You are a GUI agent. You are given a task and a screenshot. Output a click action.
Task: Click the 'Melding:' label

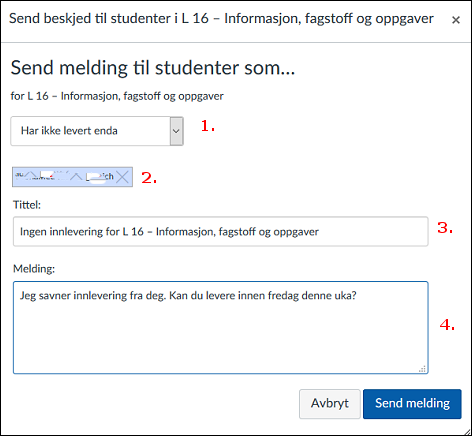34,269
